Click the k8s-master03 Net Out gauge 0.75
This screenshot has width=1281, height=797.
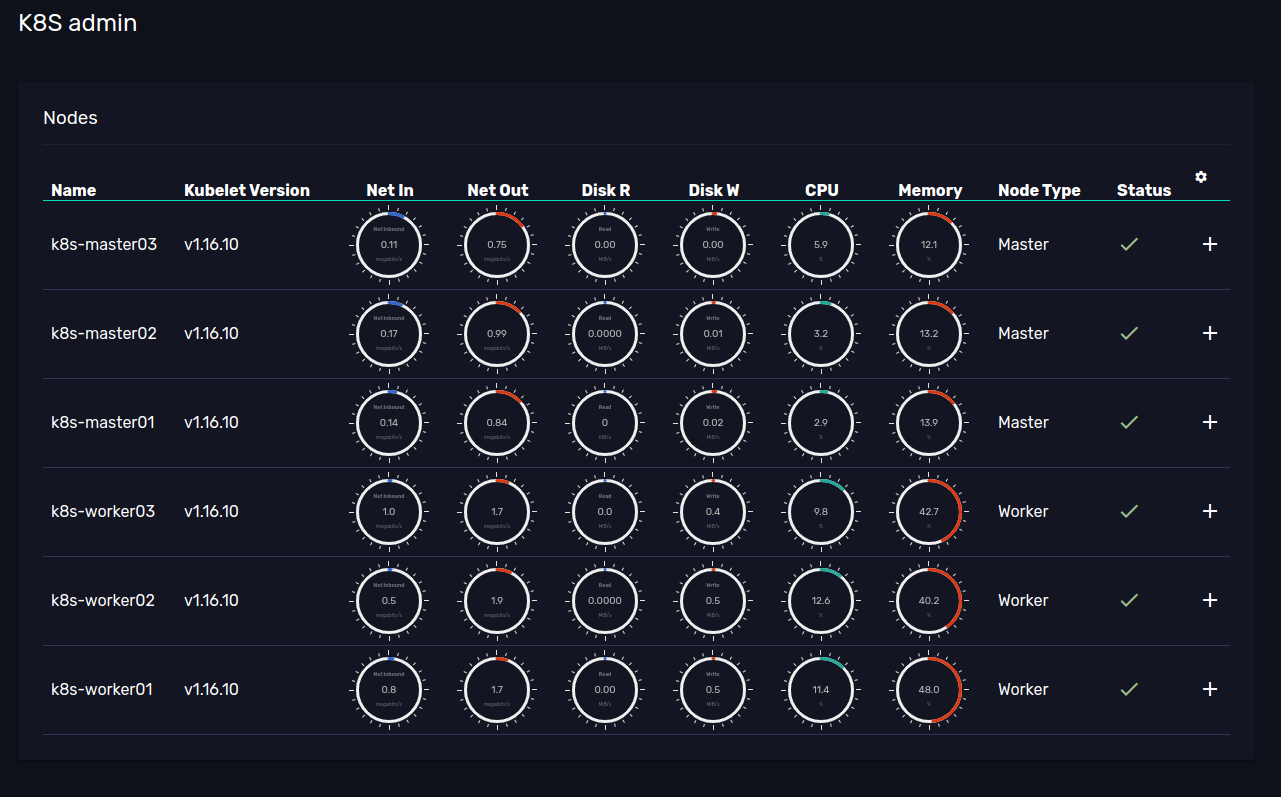pyautogui.click(x=498, y=244)
